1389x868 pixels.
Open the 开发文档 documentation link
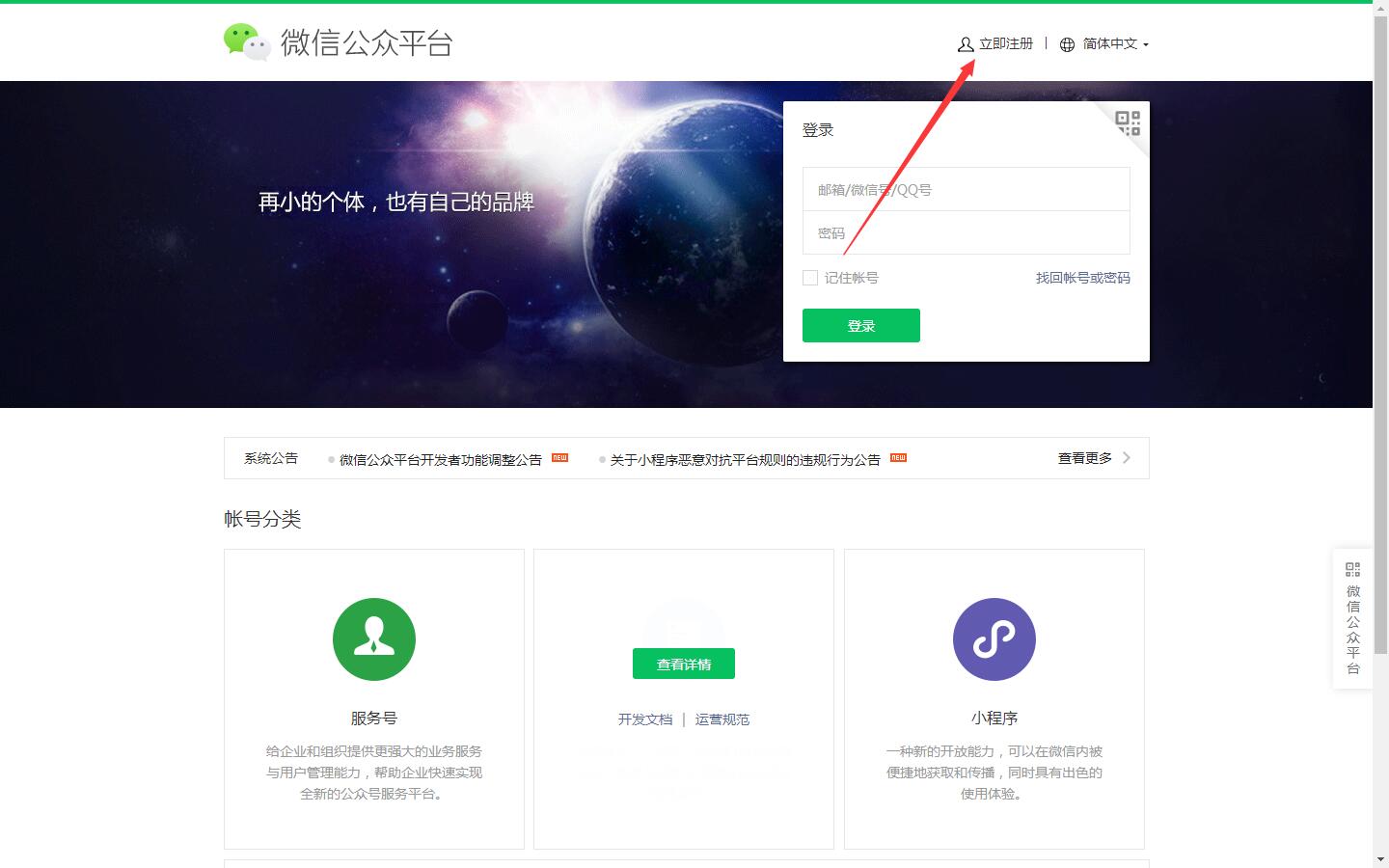(644, 719)
